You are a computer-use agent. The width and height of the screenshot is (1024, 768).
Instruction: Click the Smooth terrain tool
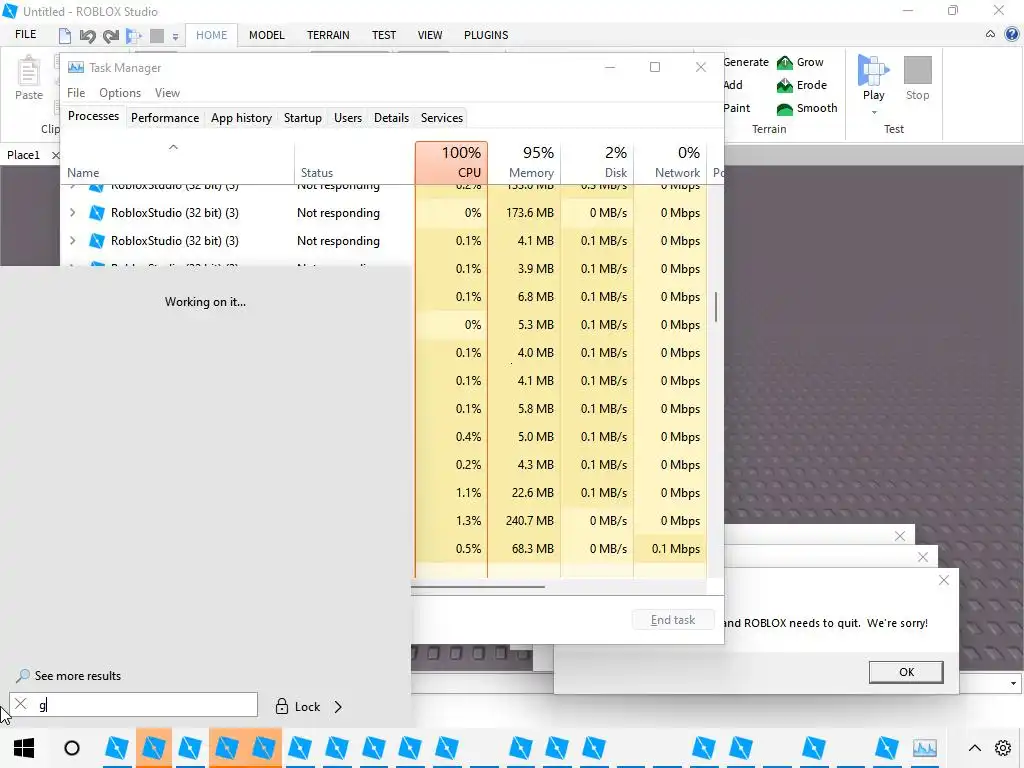coord(807,108)
